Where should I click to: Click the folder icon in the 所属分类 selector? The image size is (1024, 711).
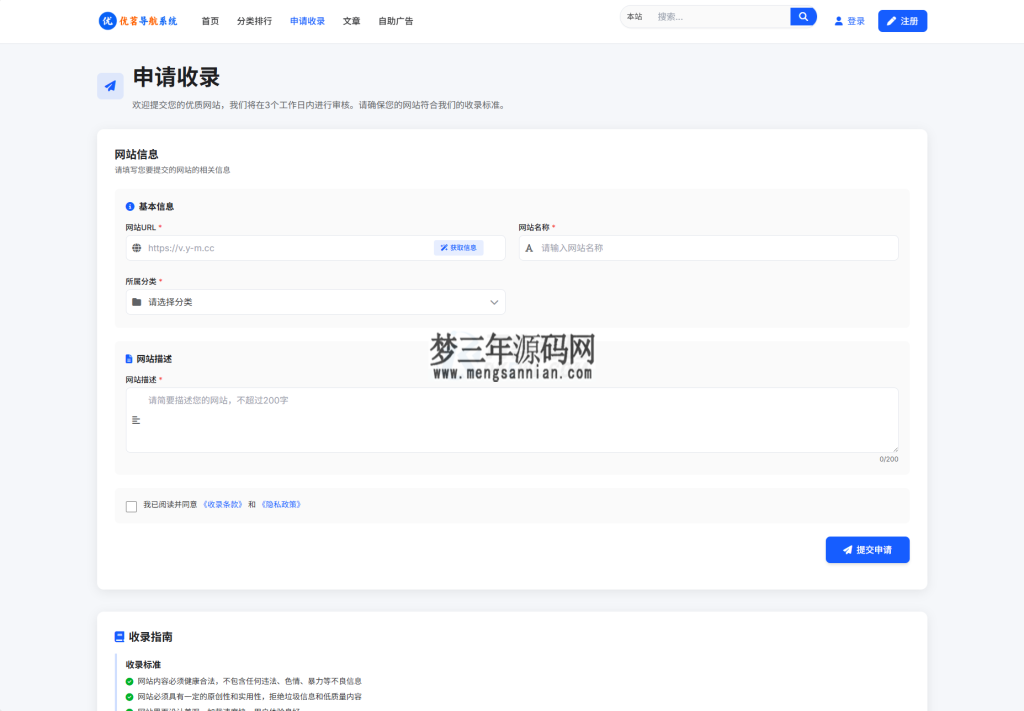[136, 301]
